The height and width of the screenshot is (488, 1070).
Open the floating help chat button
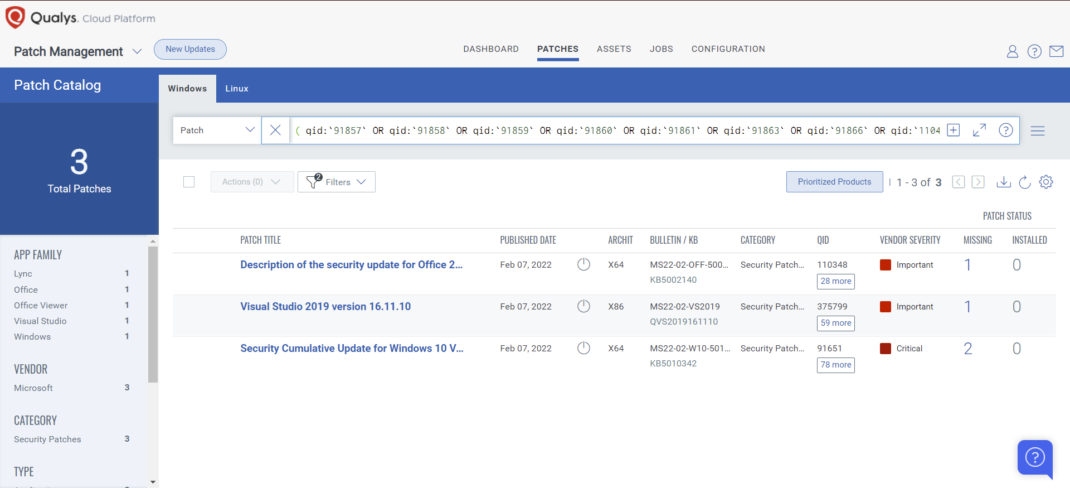click(1035, 457)
